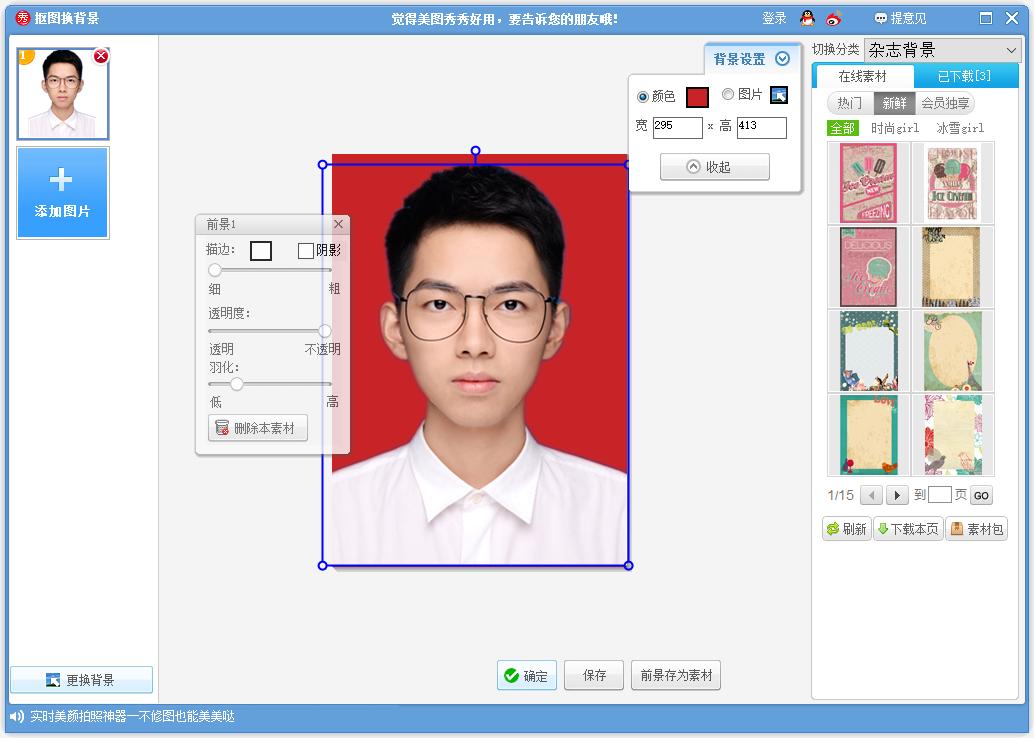1034x738 pixels.
Task: Click the 删除本素材 delete material button
Action: coord(257,428)
